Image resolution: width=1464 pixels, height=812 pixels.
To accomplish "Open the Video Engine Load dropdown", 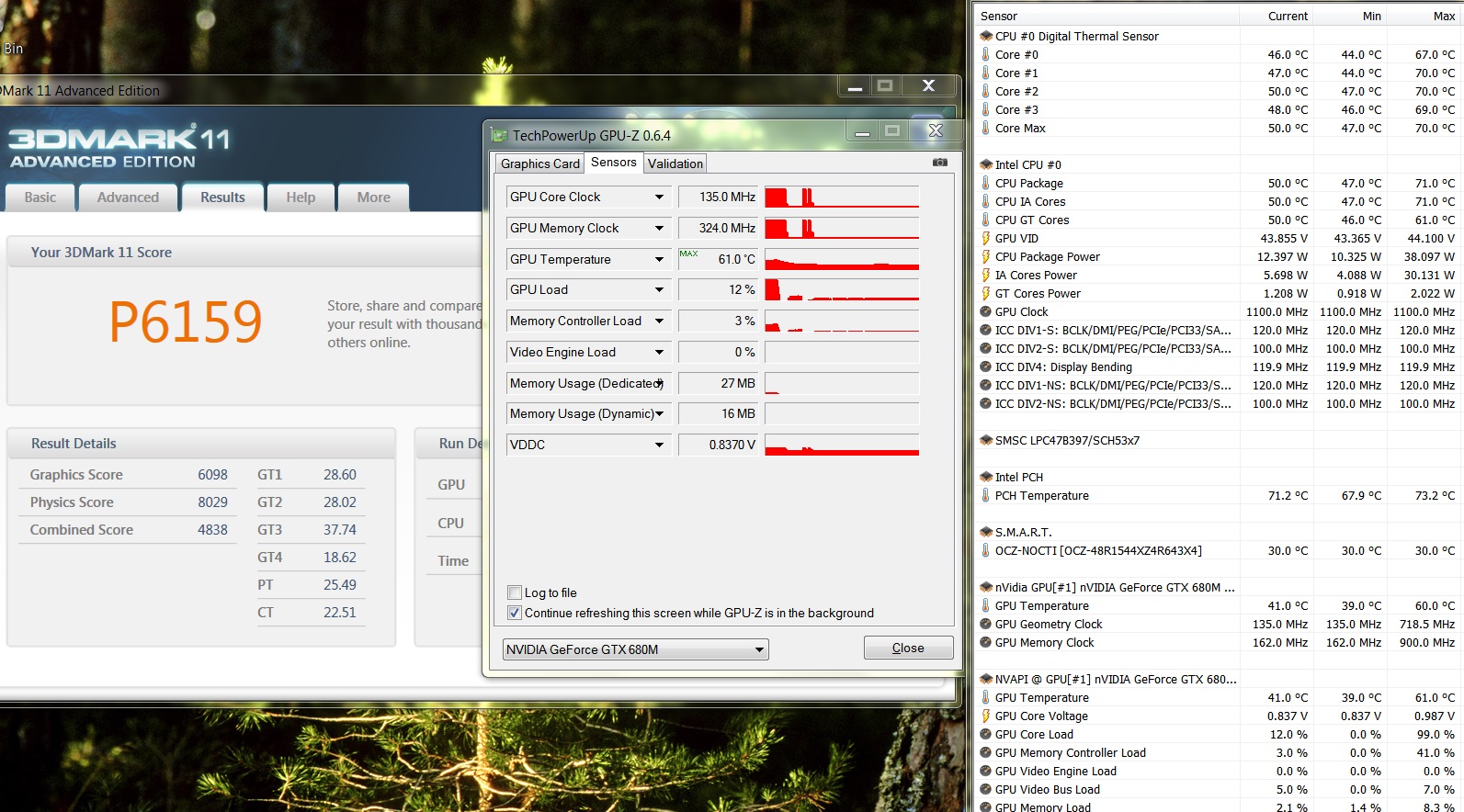I will tap(659, 352).
